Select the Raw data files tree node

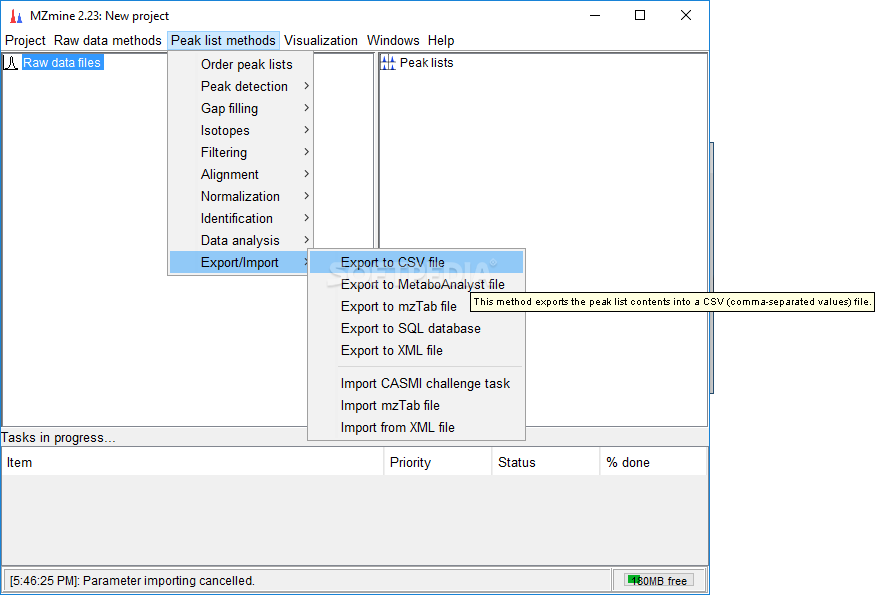[62, 63]
